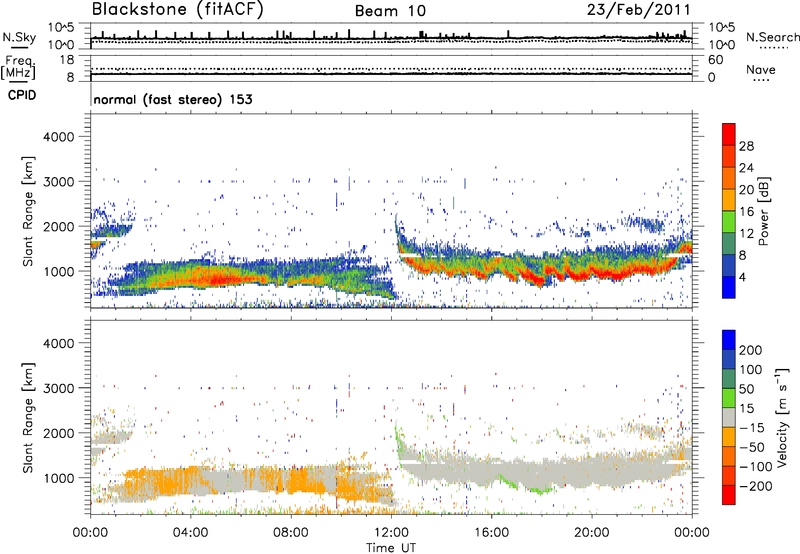Click the '4' value on the Power scale

pyautogui.click(x=743, y=278)
